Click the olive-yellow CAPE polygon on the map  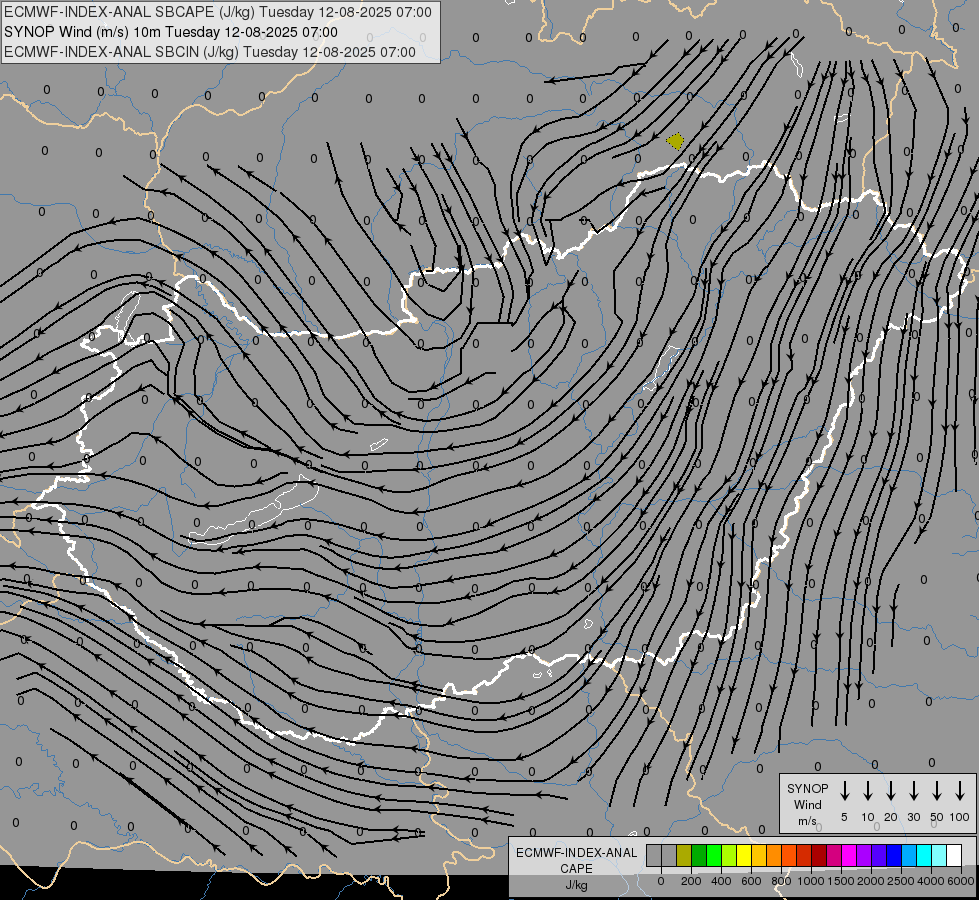(x=675, y=141)
